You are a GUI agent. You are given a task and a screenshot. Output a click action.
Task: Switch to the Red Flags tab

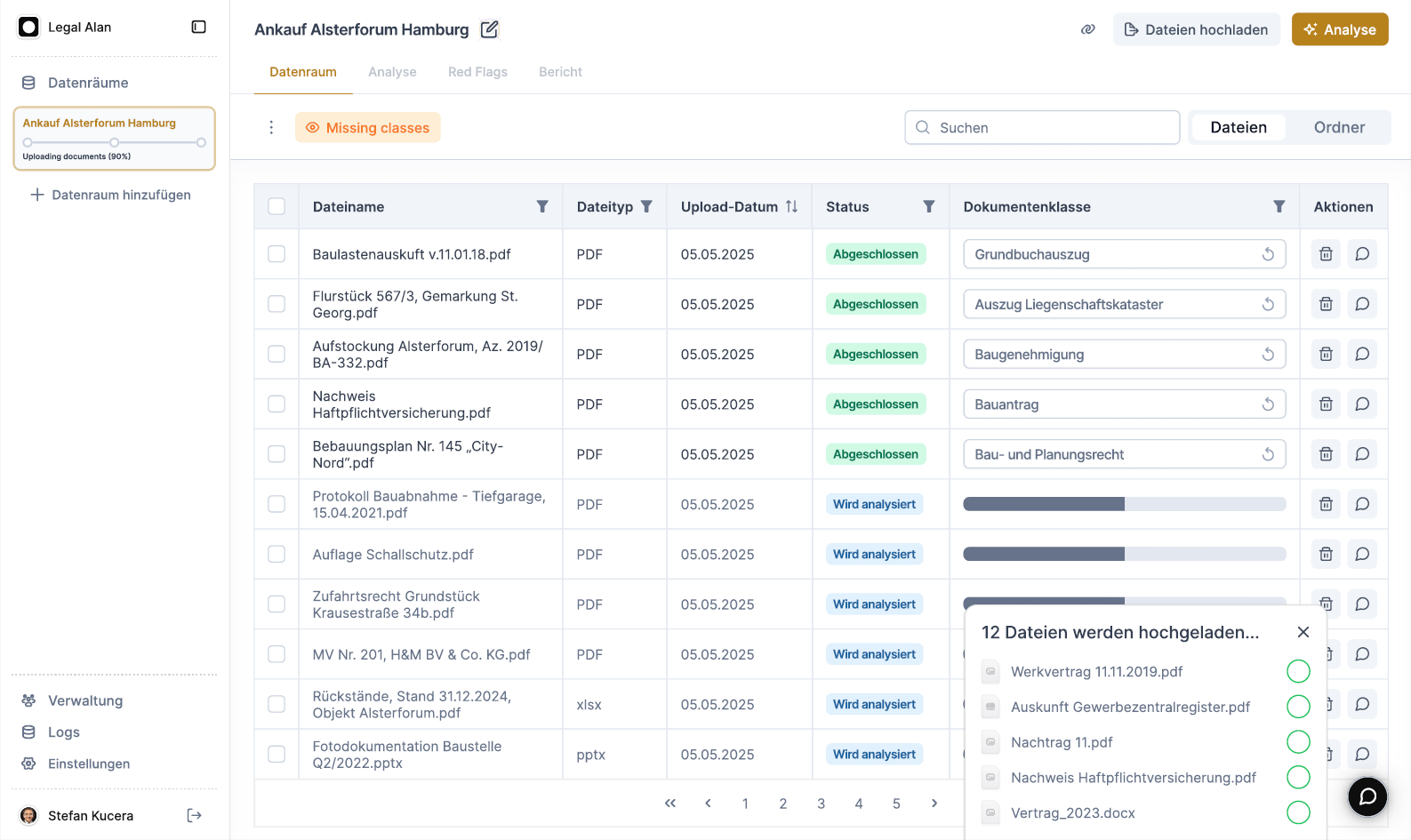(x=477, y=72)
